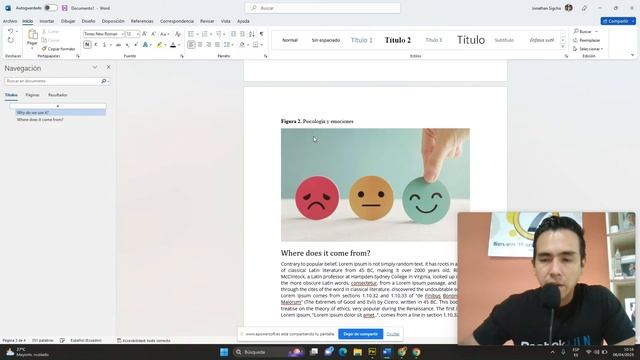This screenshot has width=640, height=360.
Task: Expand the bullet list dropdown
Action: point(198,34)
